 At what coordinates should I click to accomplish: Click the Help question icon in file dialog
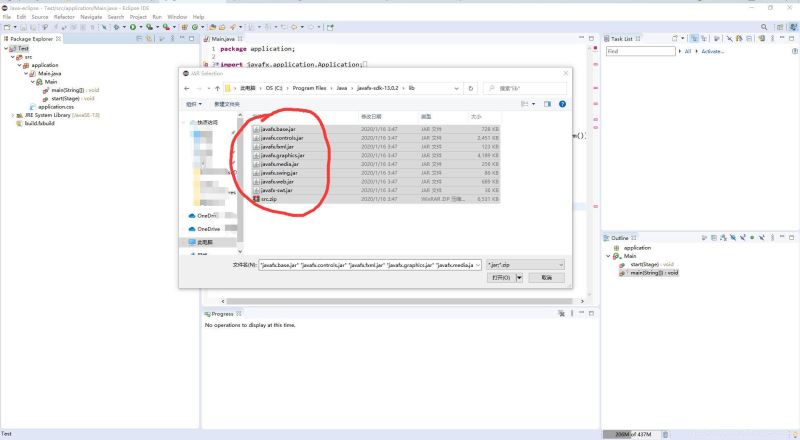coord(562,103)
